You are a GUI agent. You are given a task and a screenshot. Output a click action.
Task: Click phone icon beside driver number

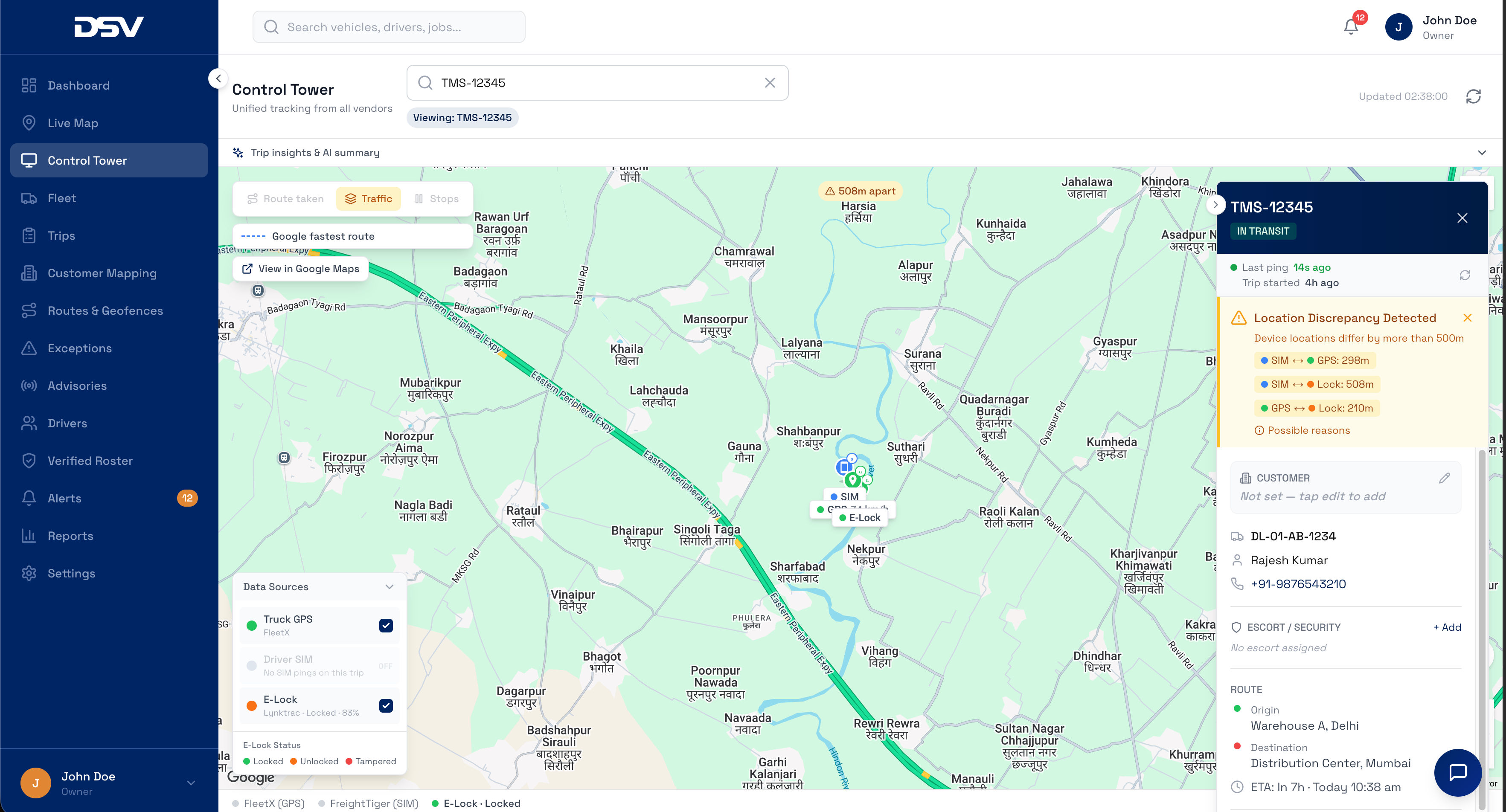point(1237,583)
